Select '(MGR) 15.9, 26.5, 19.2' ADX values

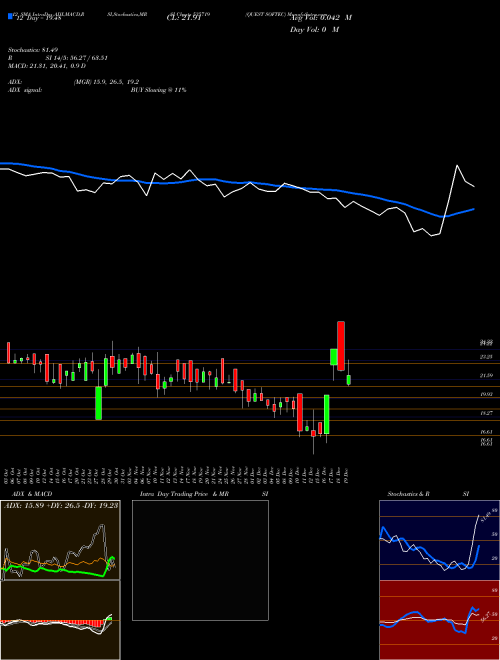[x=106, y=82]
